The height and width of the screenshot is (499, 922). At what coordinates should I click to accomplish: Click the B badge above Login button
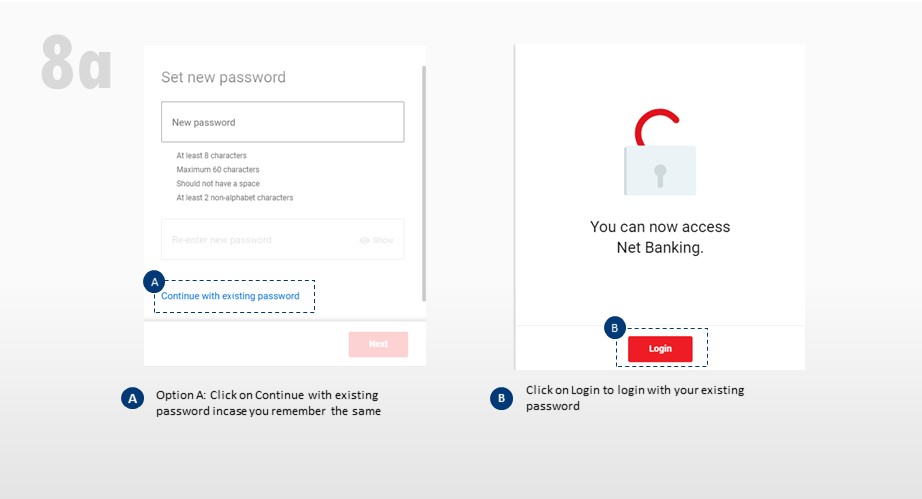point(615,327)
